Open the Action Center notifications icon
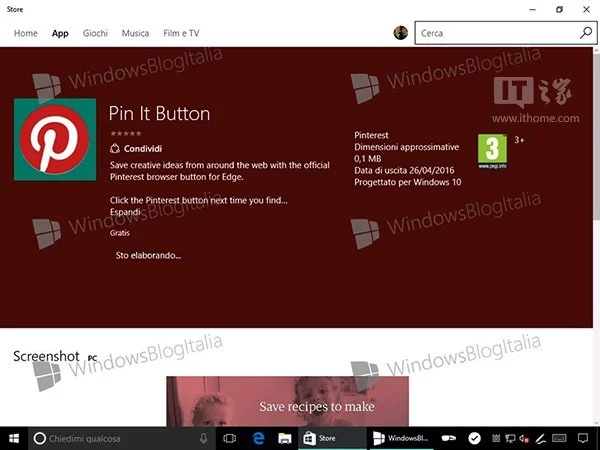The image size is (600, 450). [x=583, y=439]
